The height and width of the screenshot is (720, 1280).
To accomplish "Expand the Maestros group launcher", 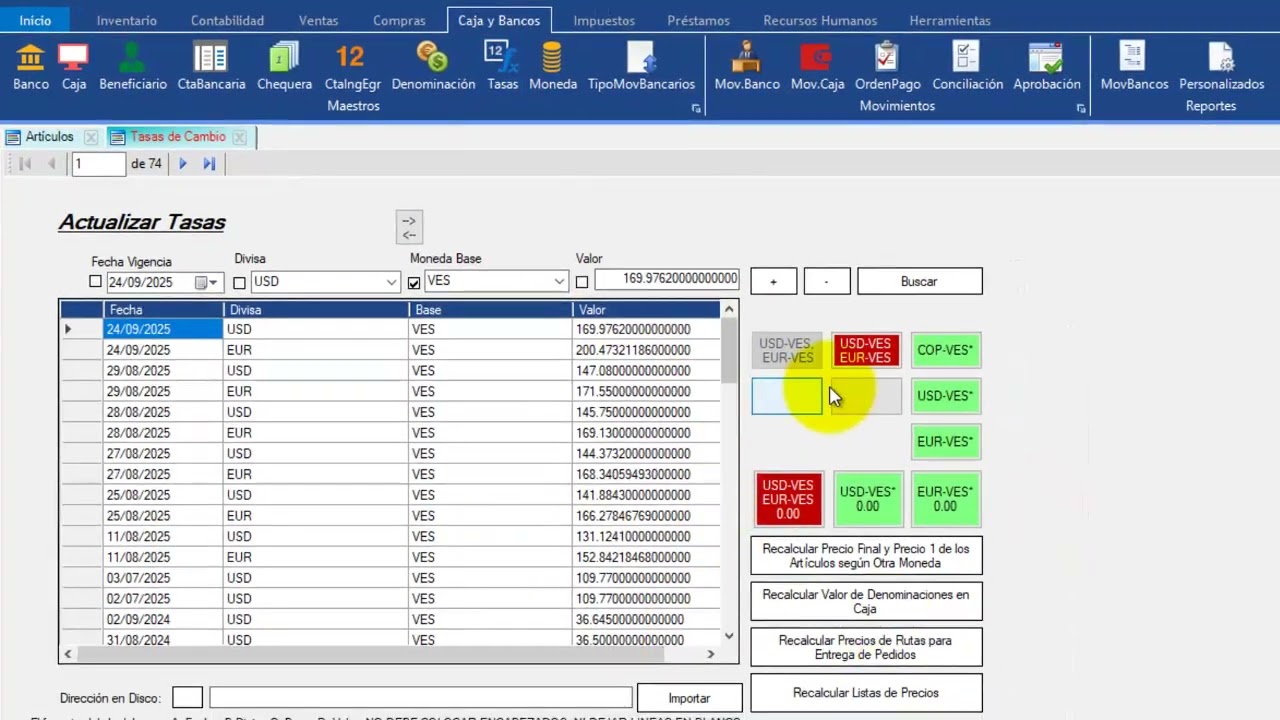I will tap(697, 108).
